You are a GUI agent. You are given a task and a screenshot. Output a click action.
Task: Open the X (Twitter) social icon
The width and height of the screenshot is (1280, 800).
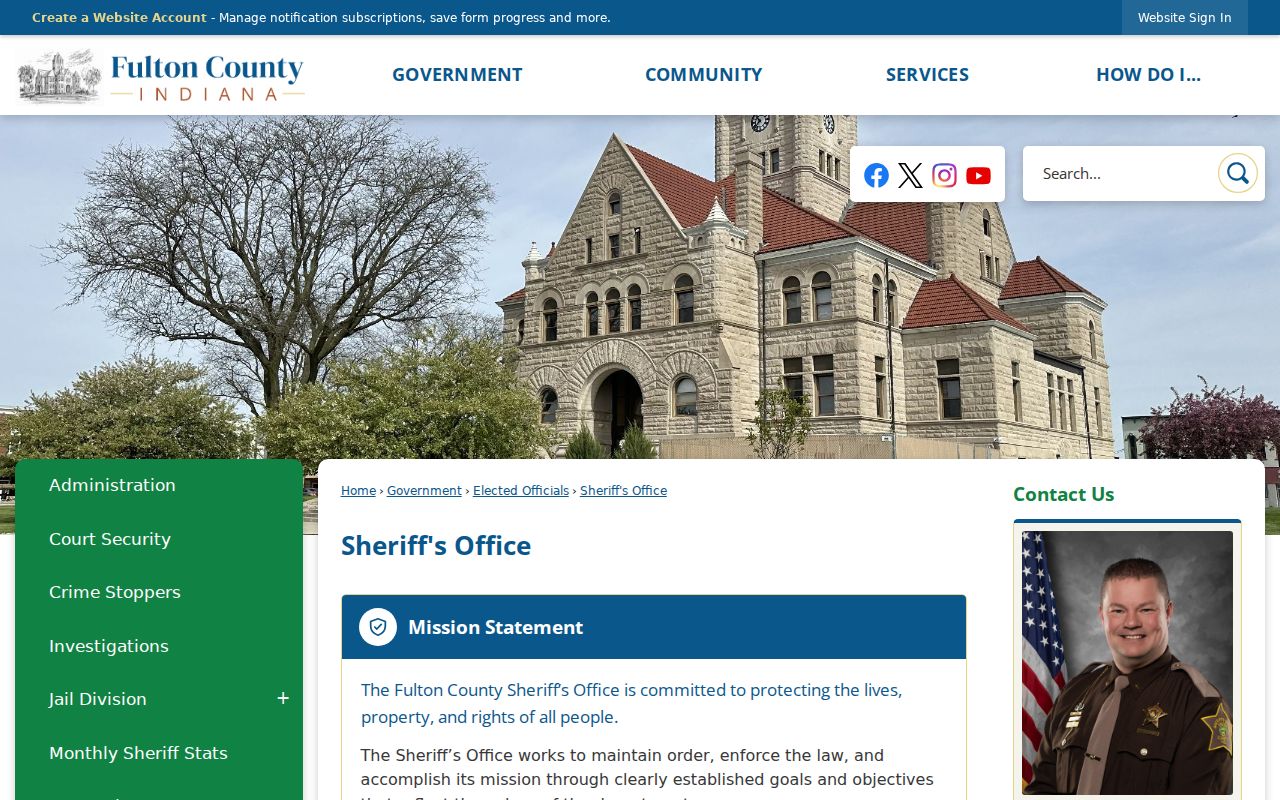pos(910,175)
